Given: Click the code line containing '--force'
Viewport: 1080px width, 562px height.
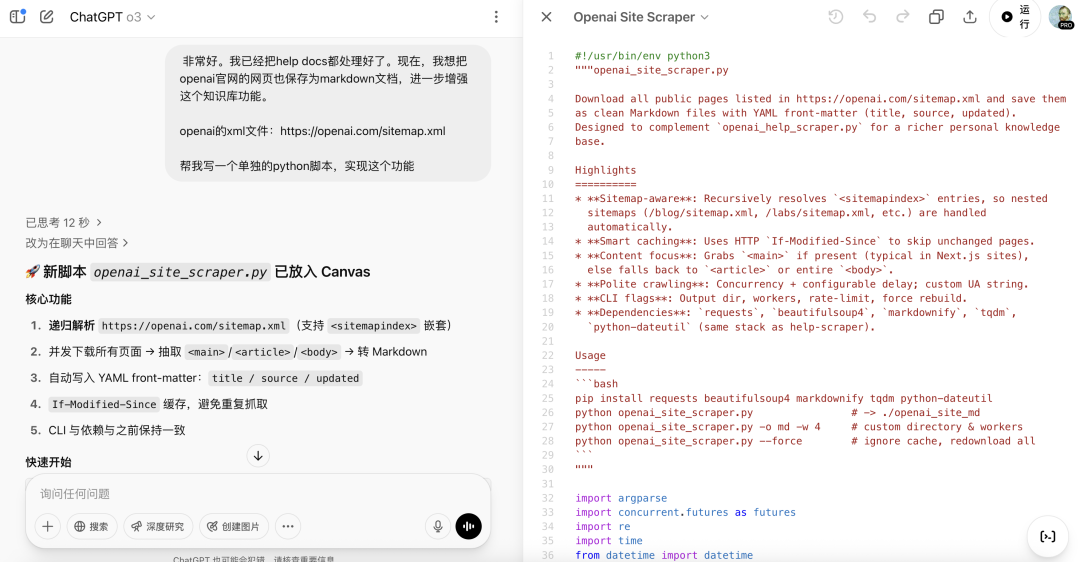Looking at the screenshot, I should (805, 441).
